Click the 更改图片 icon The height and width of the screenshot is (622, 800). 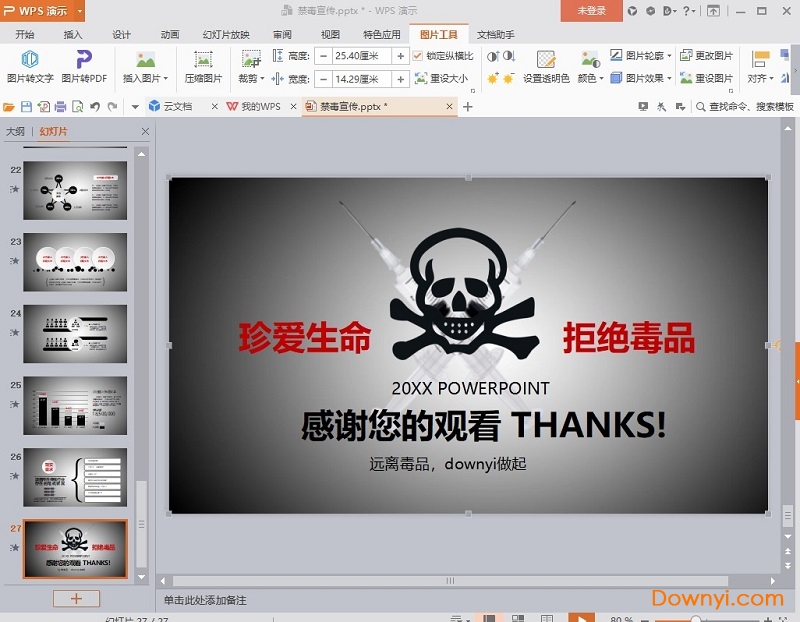click(706, 56)
